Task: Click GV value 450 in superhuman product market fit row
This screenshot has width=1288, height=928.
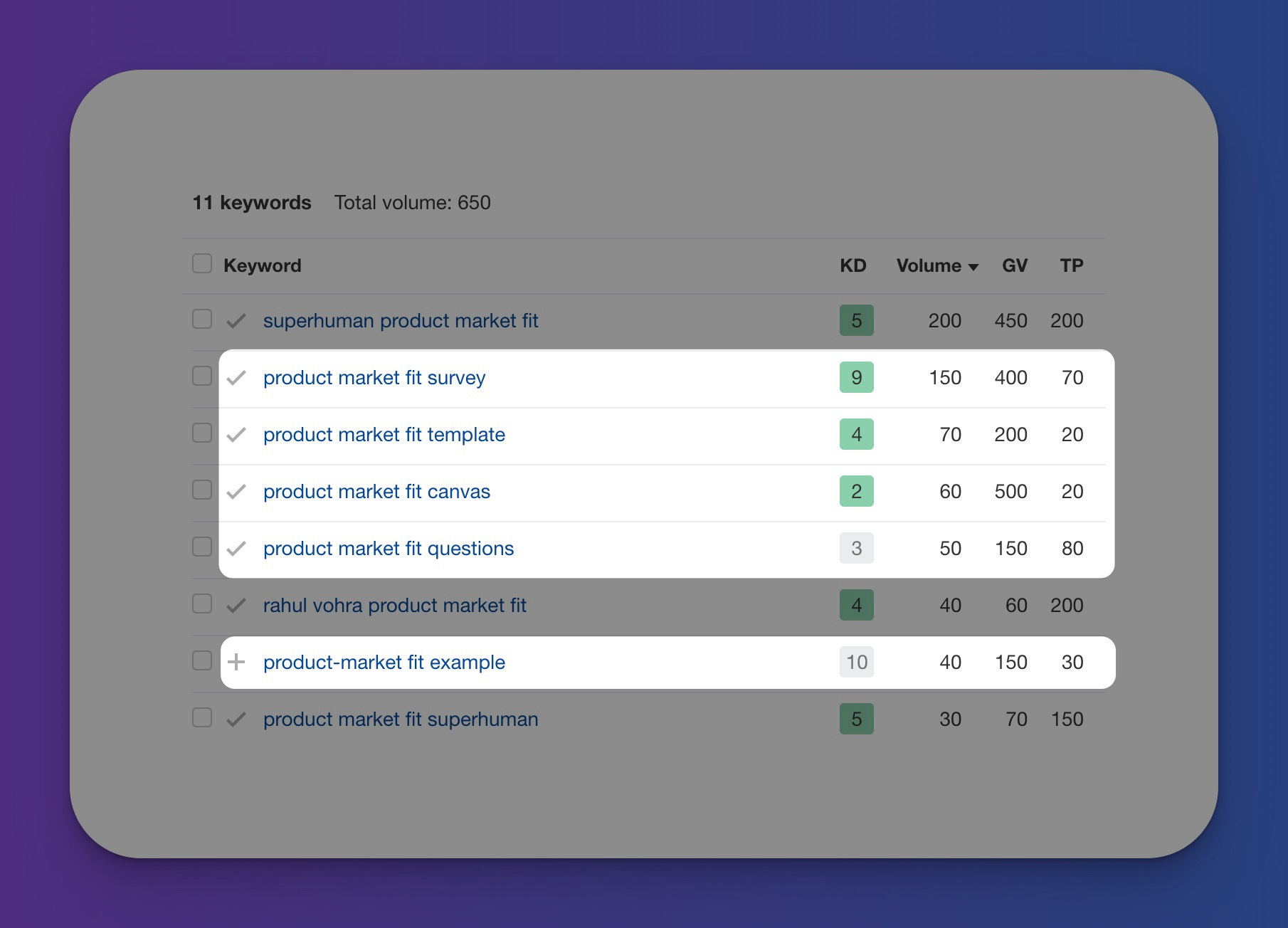Action: click(x=1010, y=321)
